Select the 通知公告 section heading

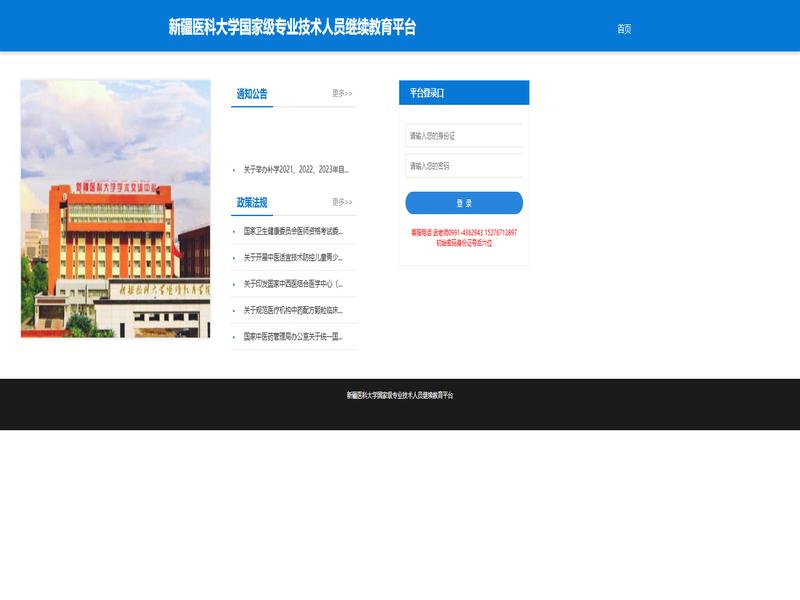click(x=252, y=94)
